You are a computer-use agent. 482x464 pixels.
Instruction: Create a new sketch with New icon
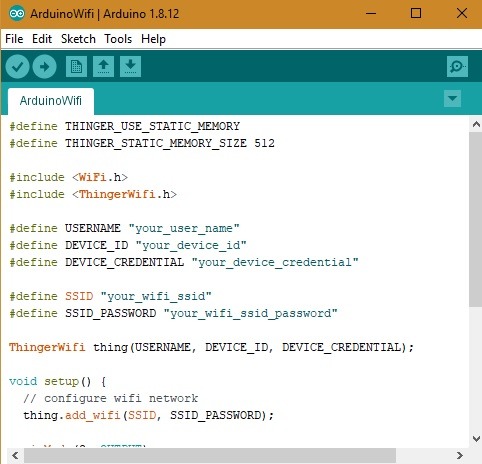[x=76, y=67]
